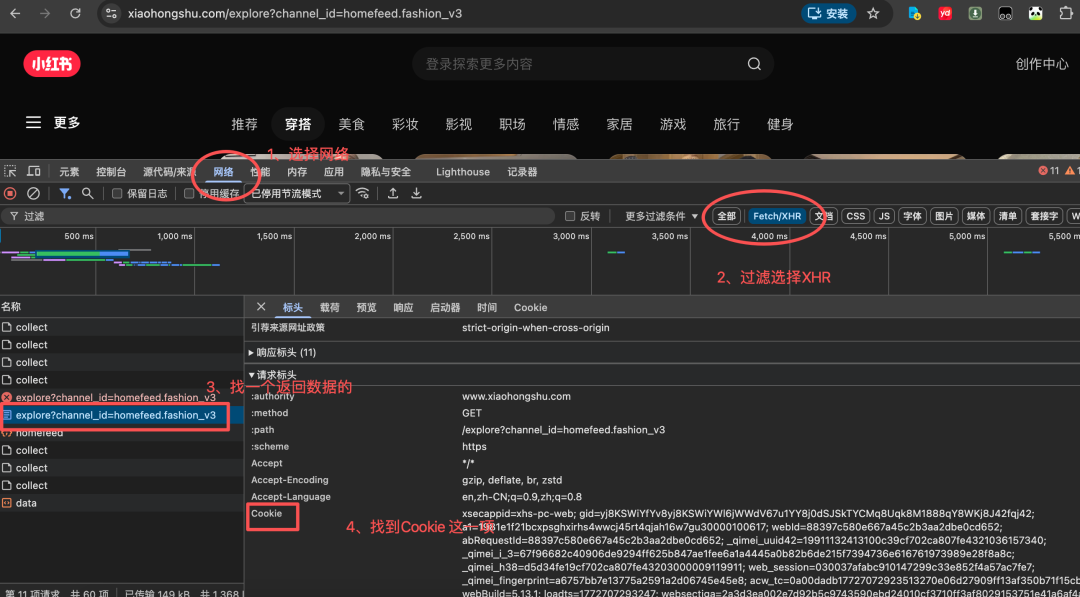Open the Cookie request tab

[530, 307]
